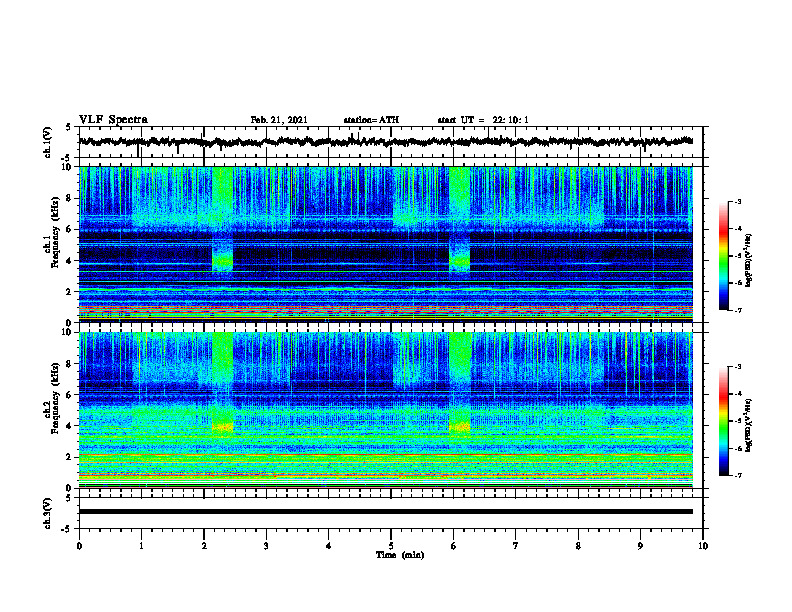Viewport: 792px width, 612px height.
Task: Click the "ch.1(V)" waveform axis label
Action: coord(47,142)
